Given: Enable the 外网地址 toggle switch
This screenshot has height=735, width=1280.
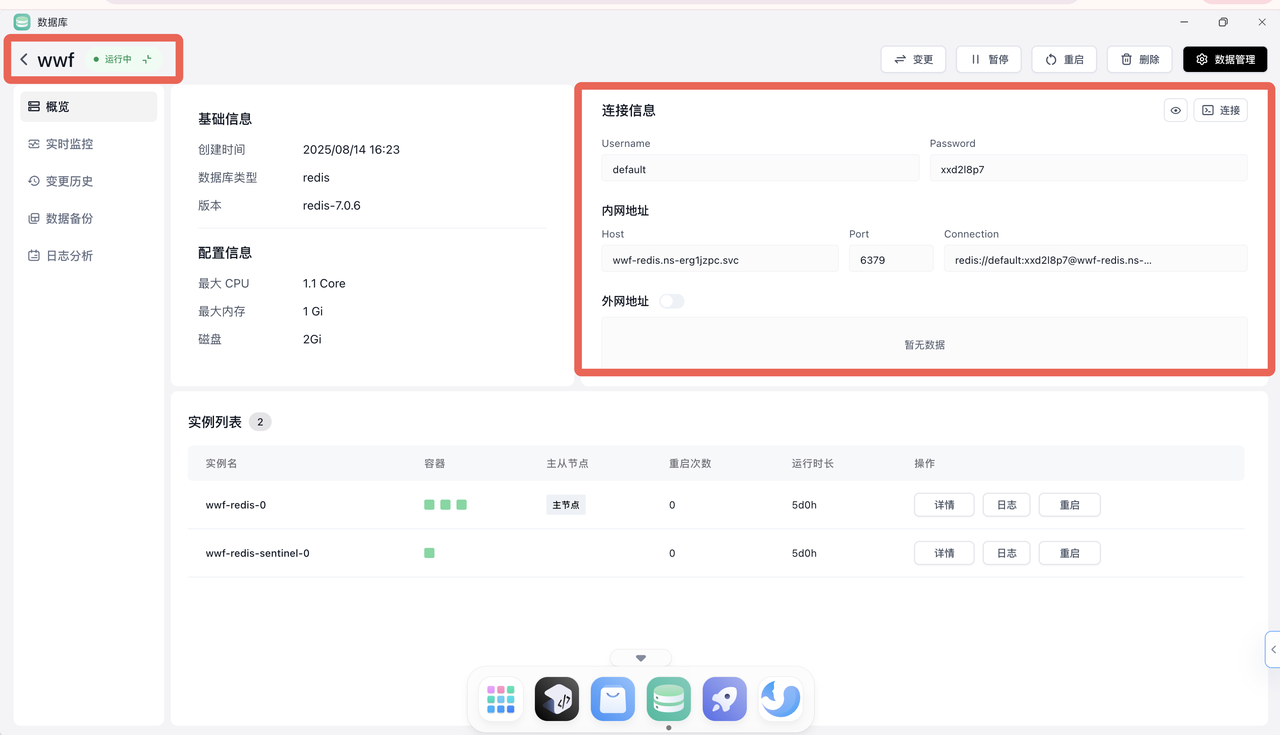Looking at the screenshot, I should tap(671, 301).
